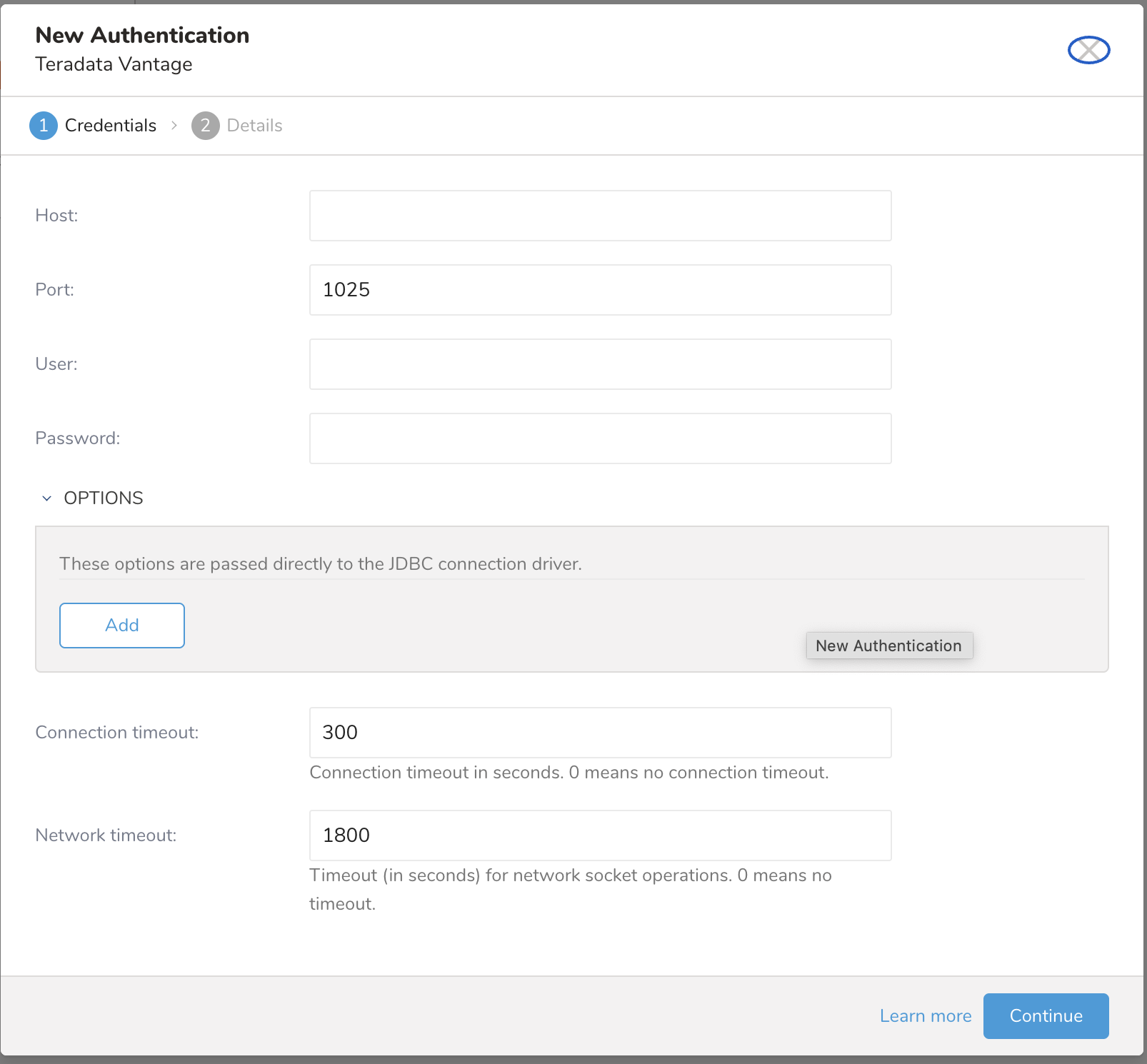This screenshot has width=1147, height=1064.
Task: Click the Teradata Vantage subtitle
Action: (x=114, y=64)
